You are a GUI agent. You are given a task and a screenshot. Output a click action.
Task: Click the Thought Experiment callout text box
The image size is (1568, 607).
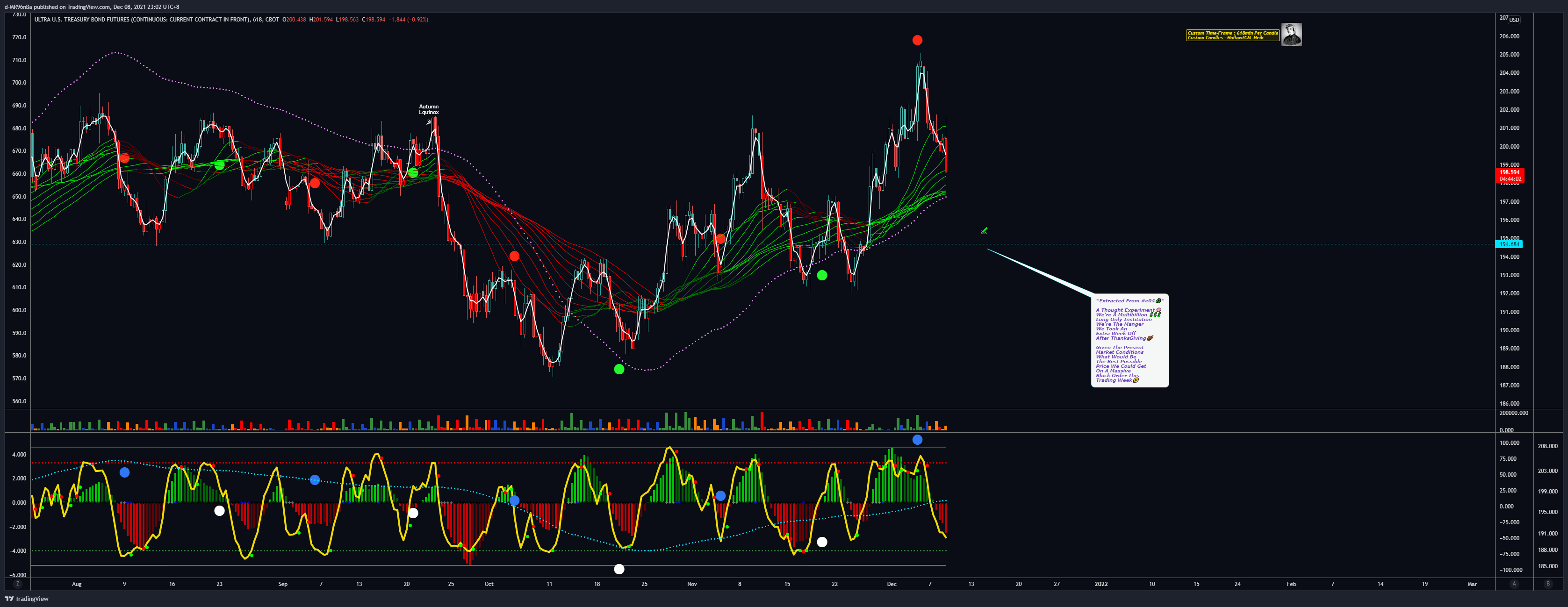tap(1130, 341)
